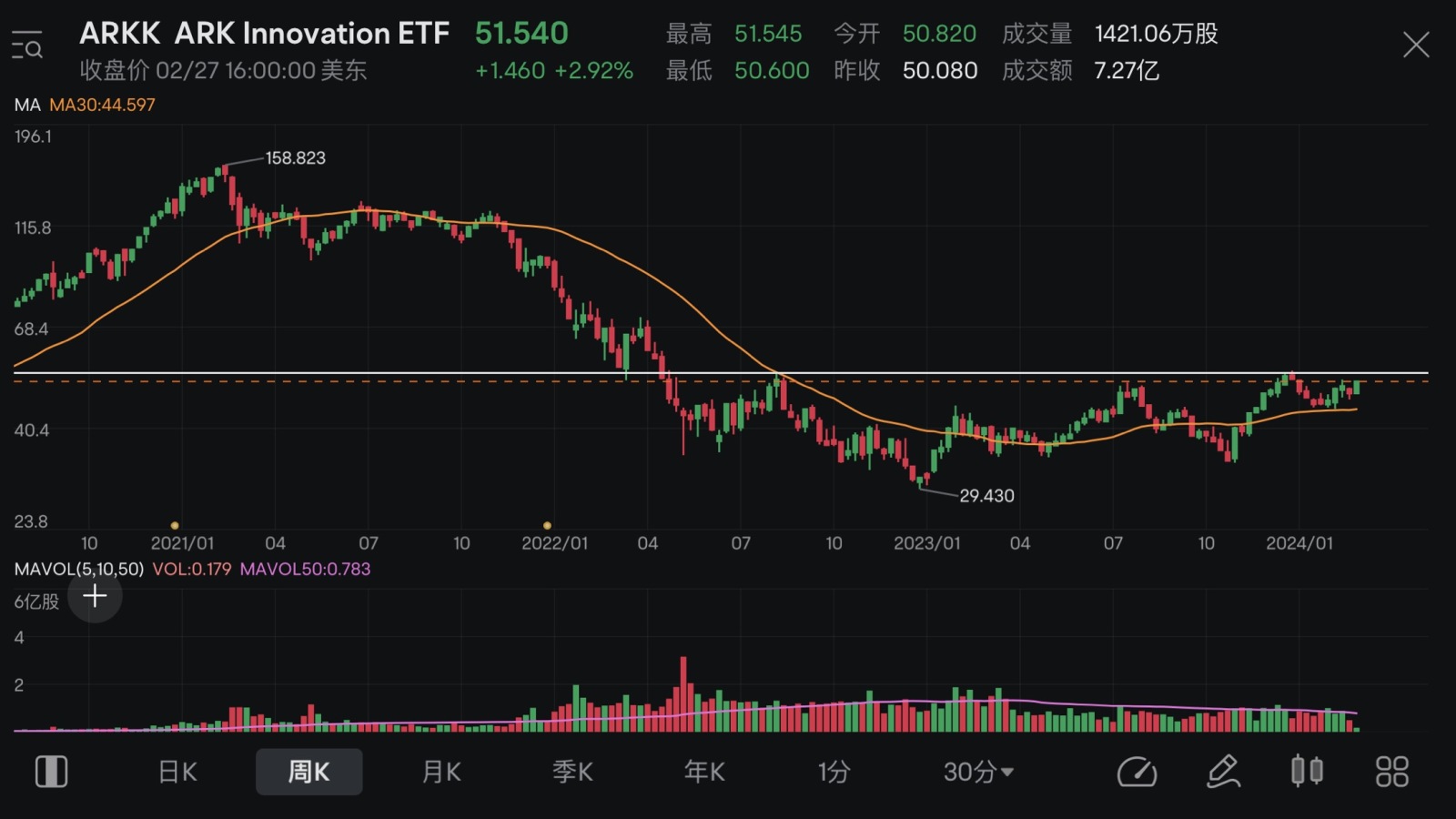Click the ARKK ARK Innovation ETF title
Viewport: 1456px width, 819px height.
[x=264, y=34]
